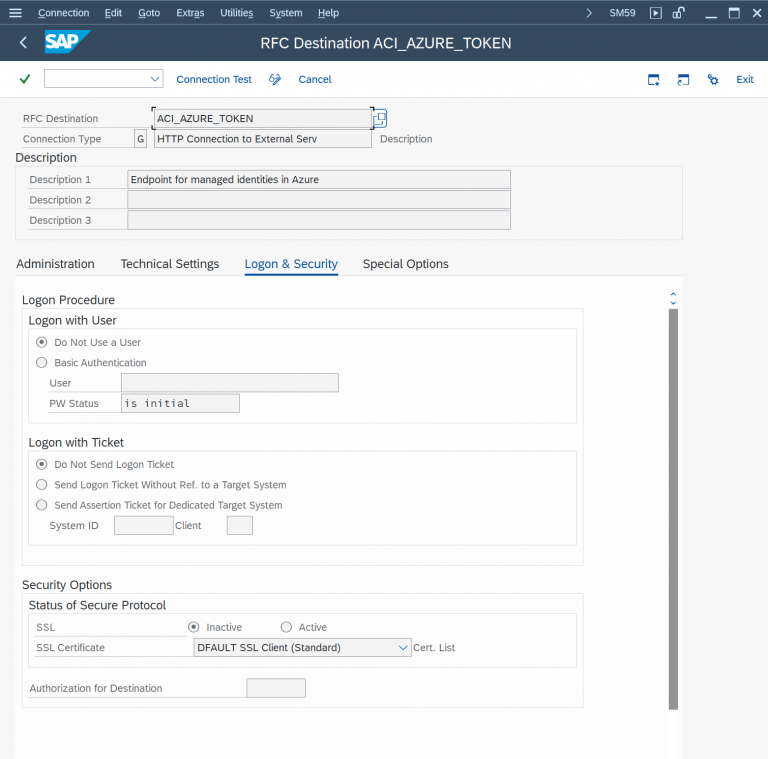Toggle display/change glasses-pencil icon
Screen dimensions: 768x759
[275, 79]
